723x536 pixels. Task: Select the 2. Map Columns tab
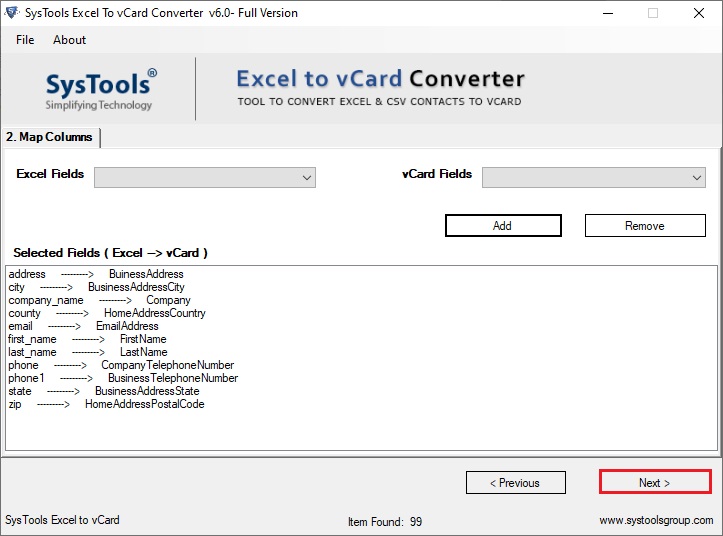coord(49,137)
